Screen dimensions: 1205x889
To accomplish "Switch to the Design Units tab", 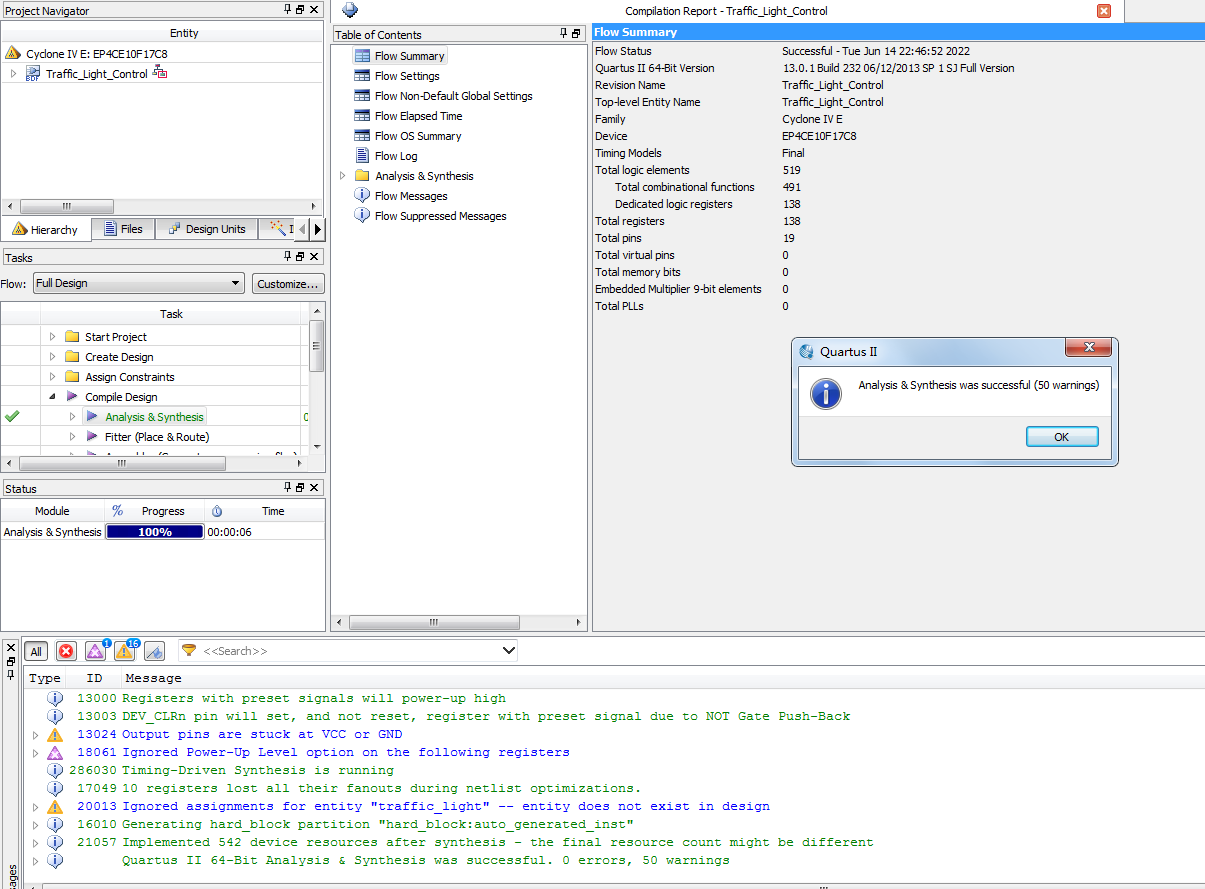I will (207, 229).
